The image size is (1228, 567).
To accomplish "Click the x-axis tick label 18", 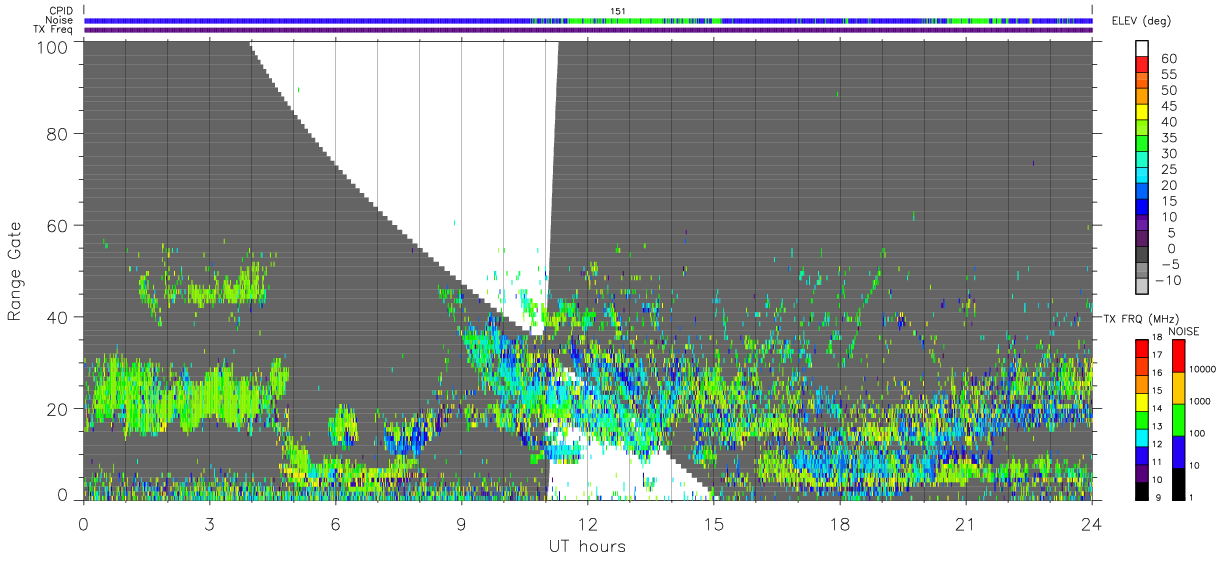I will [839, 524].
